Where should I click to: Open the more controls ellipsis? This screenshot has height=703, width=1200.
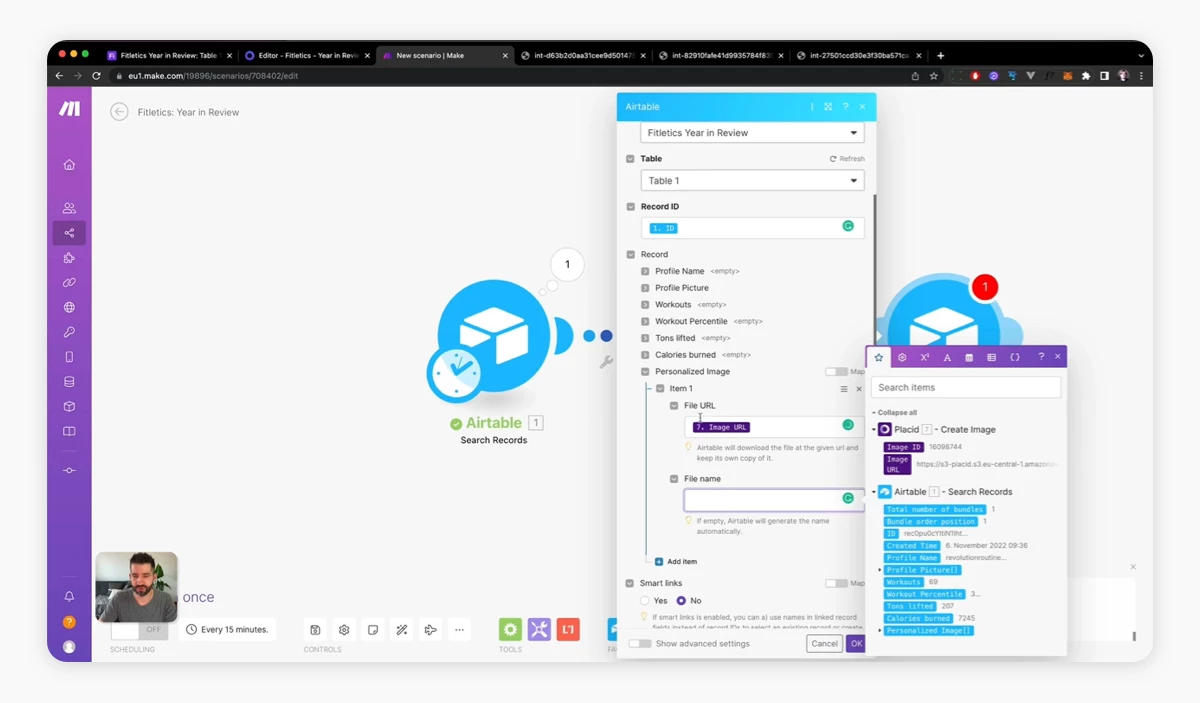click(460, 630)
